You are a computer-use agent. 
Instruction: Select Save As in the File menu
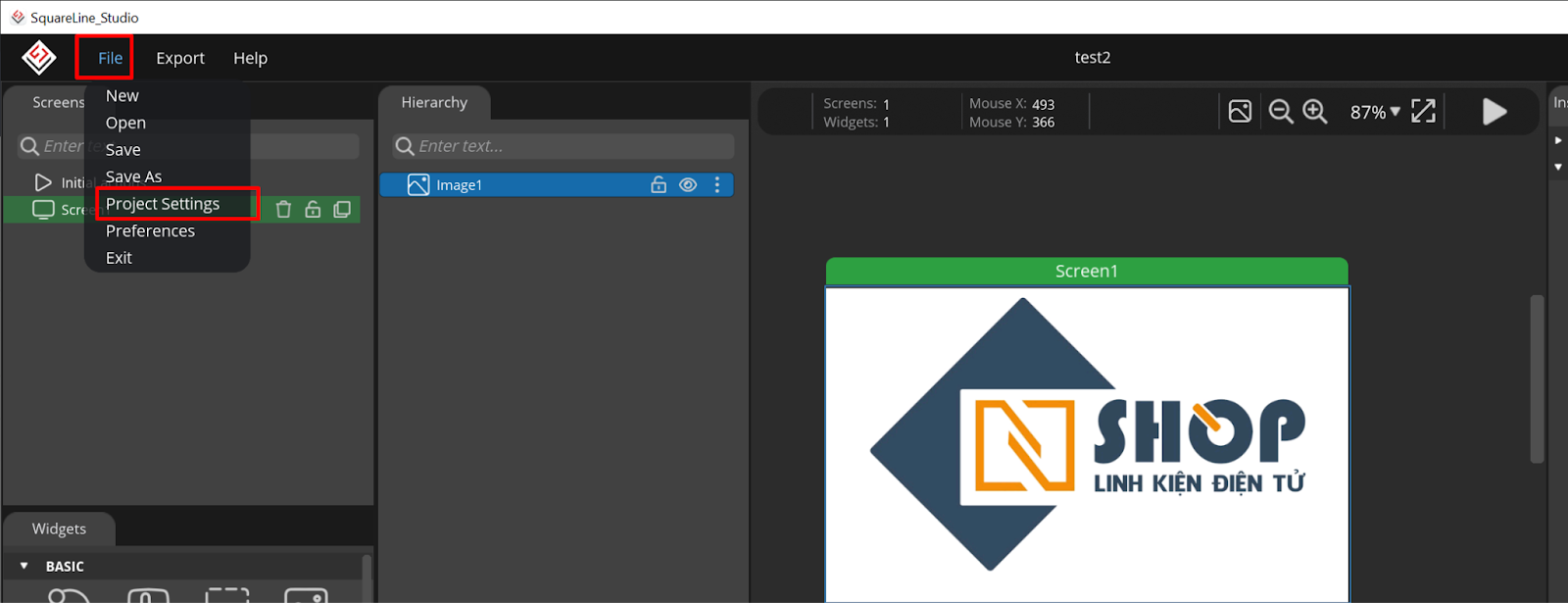133,176
